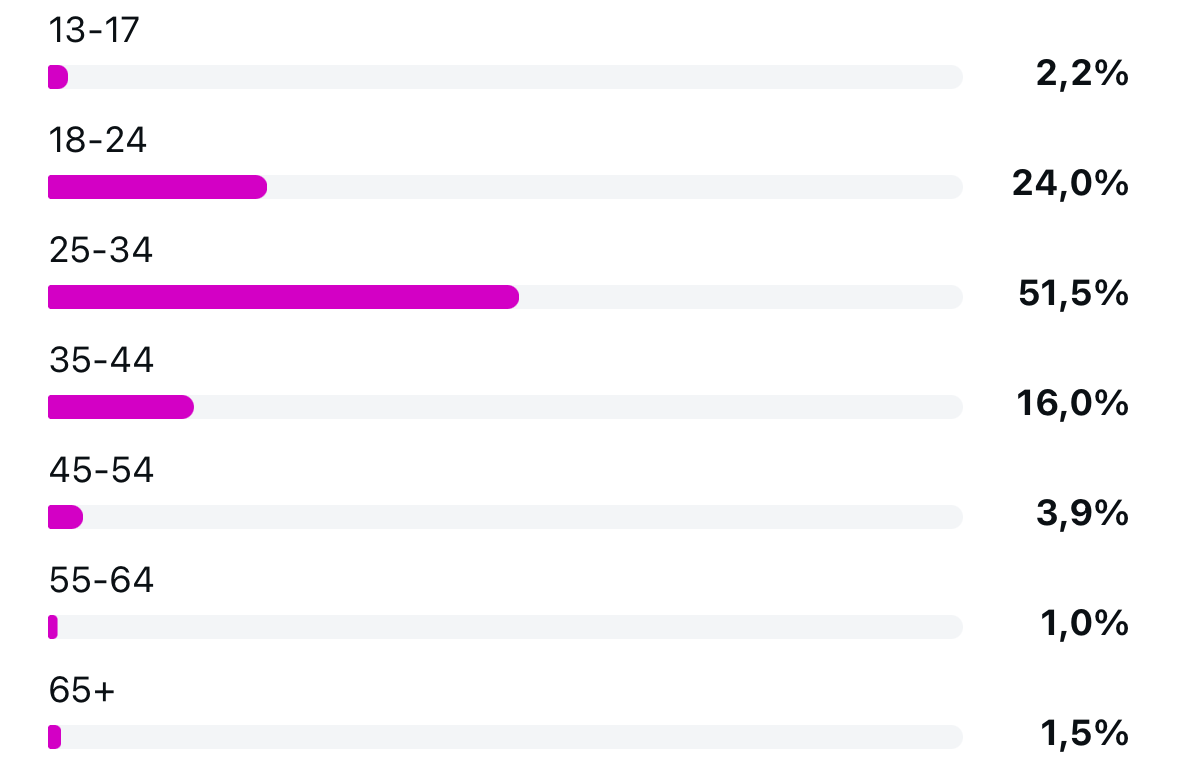Click the 24,0% percentage value
This screenshot has height=783, width=1179.
(x=1070, y=184)
